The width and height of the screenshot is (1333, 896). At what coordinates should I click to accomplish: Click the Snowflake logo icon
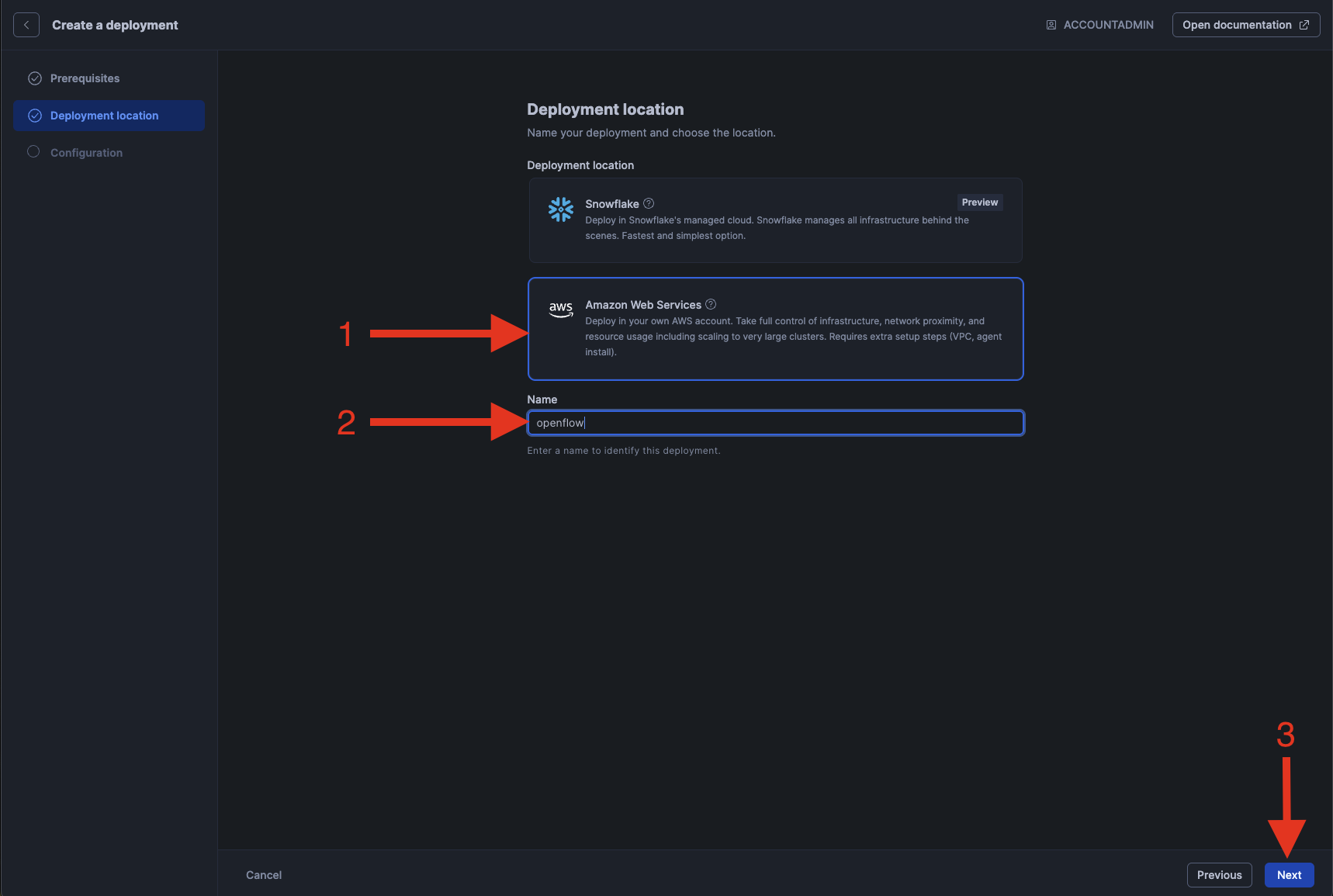(x=560, y=209)
